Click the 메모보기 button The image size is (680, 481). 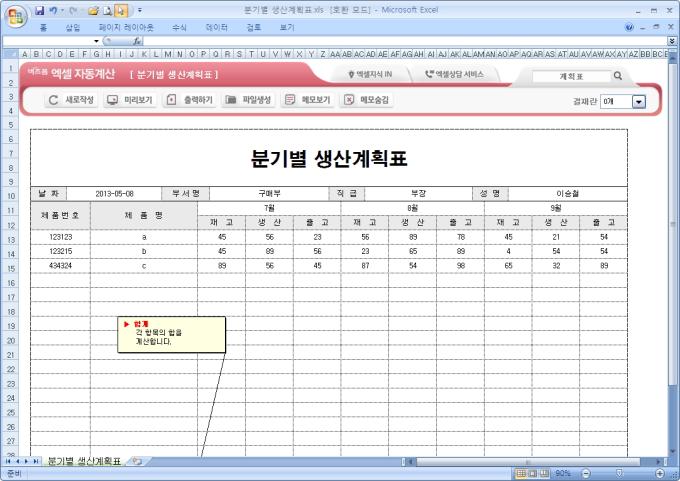click(307, 100)
